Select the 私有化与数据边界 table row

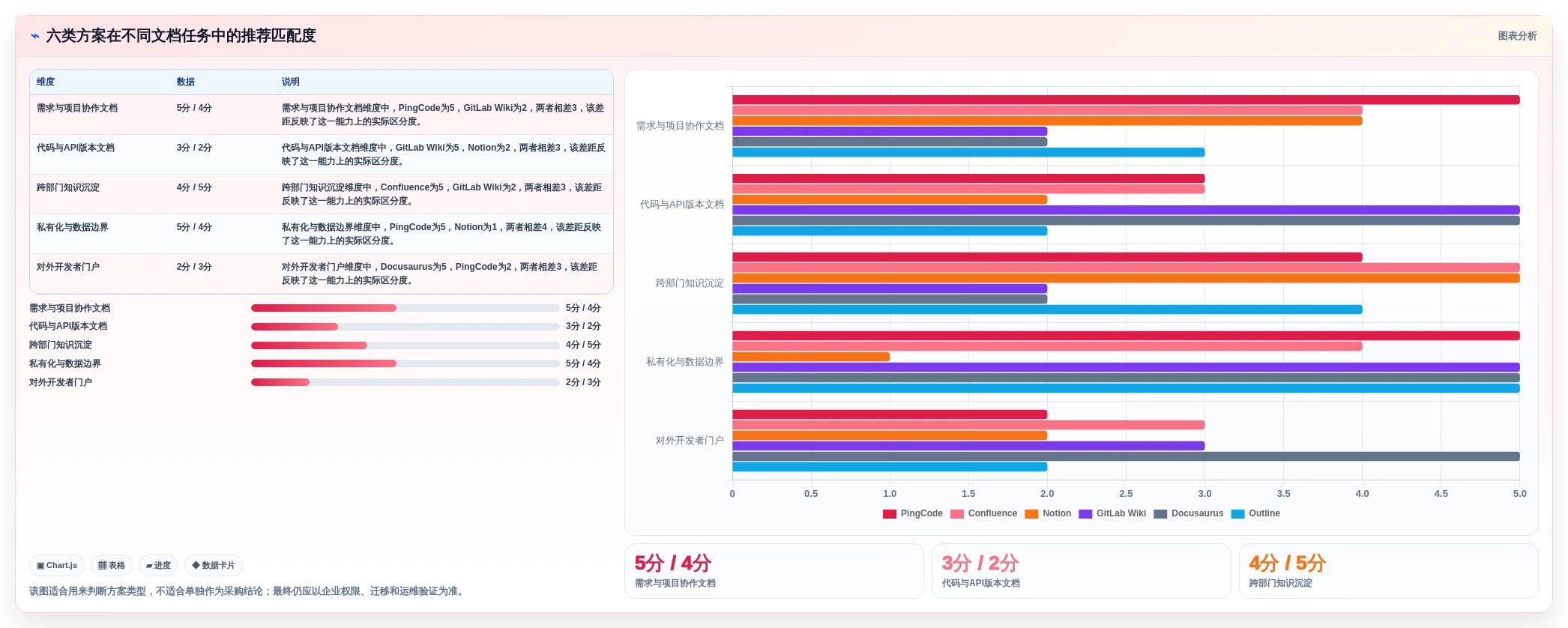pyautogui.click(x=322, y=234)
